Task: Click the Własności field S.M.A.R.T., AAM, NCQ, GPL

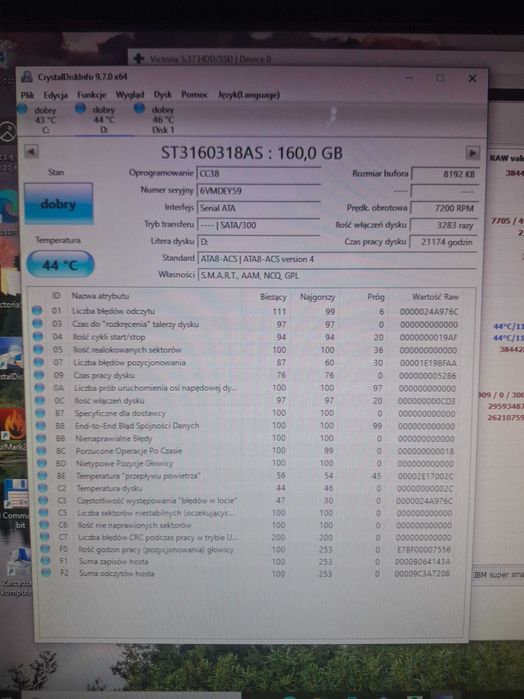Action: [x=337, y=275]
